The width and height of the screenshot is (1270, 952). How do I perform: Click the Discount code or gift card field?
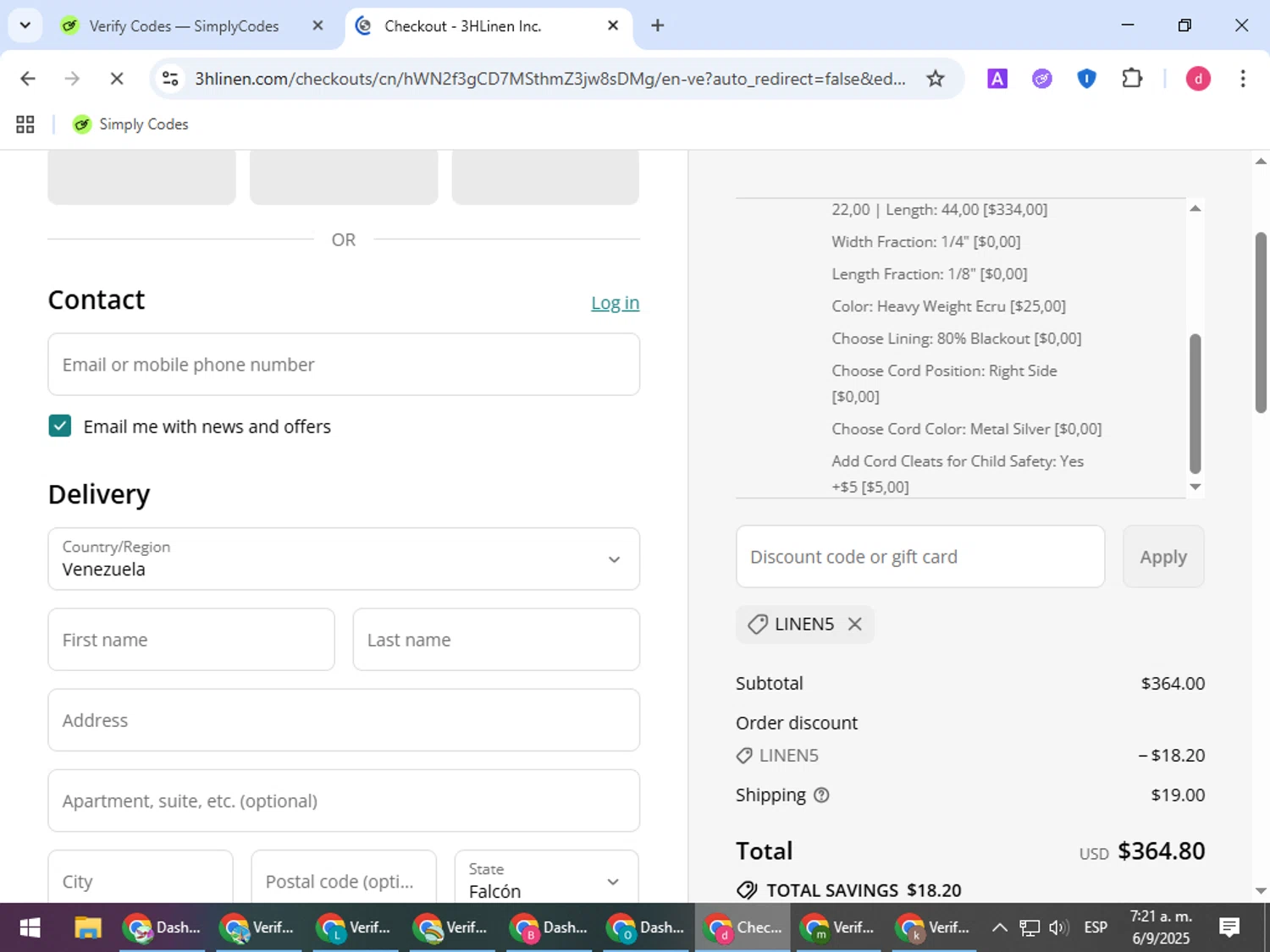[920, 557]
